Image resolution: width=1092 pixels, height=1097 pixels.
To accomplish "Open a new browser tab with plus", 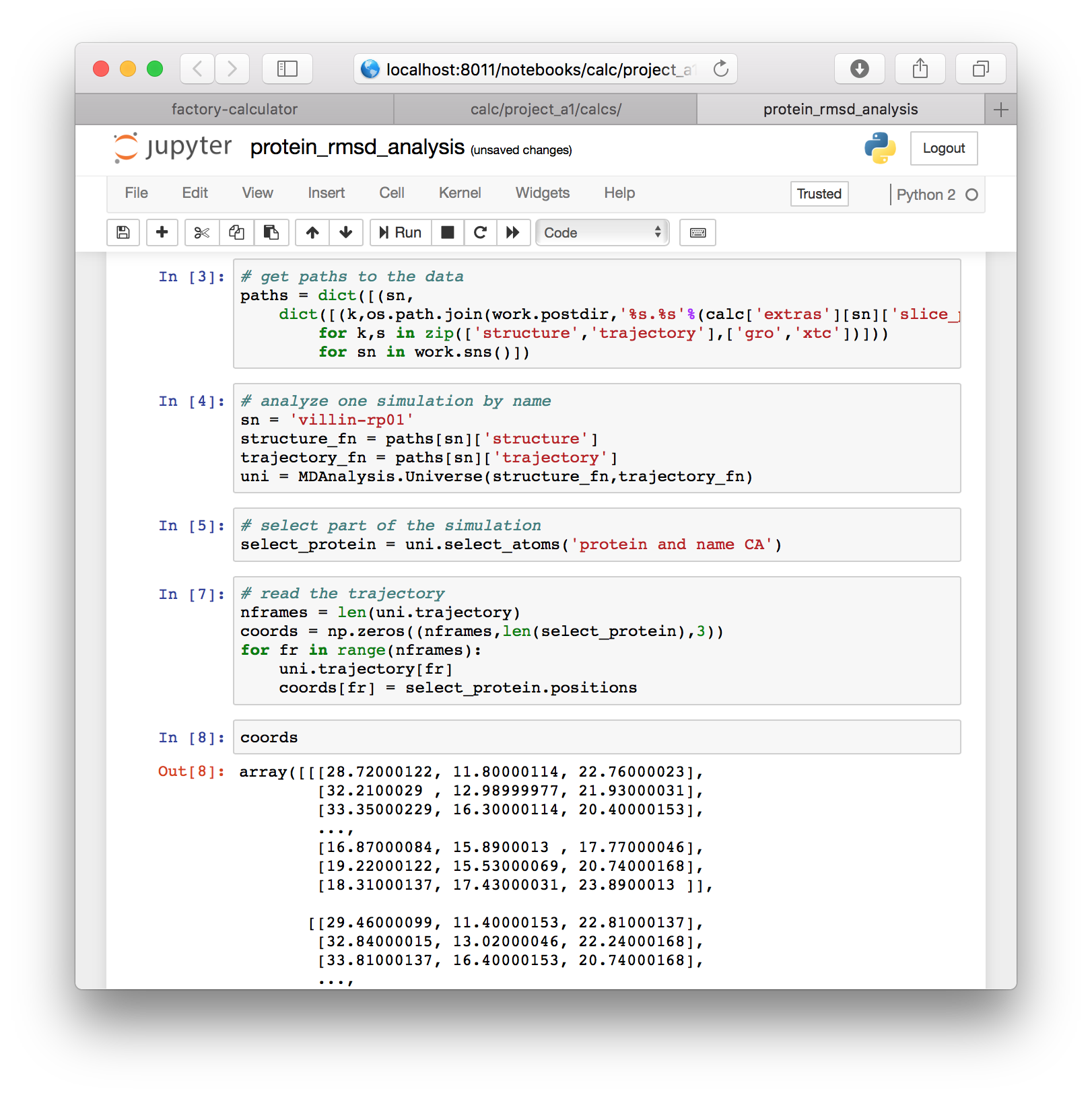I will pyautogui.click(x=1001, y=110).
